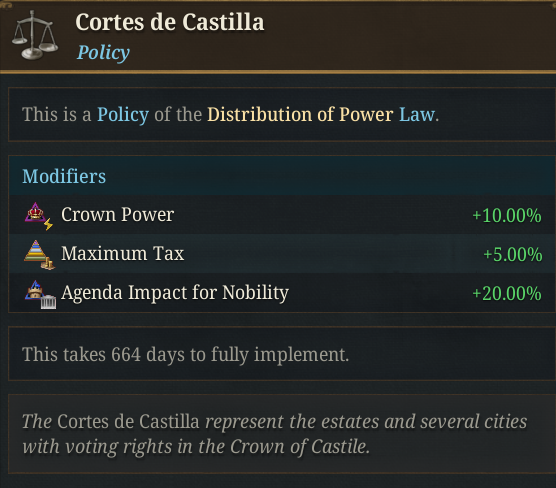Screen dimensions: 556x488
Task: Click the Maximum Tax pyramid icon
Action: coord(39,254)
